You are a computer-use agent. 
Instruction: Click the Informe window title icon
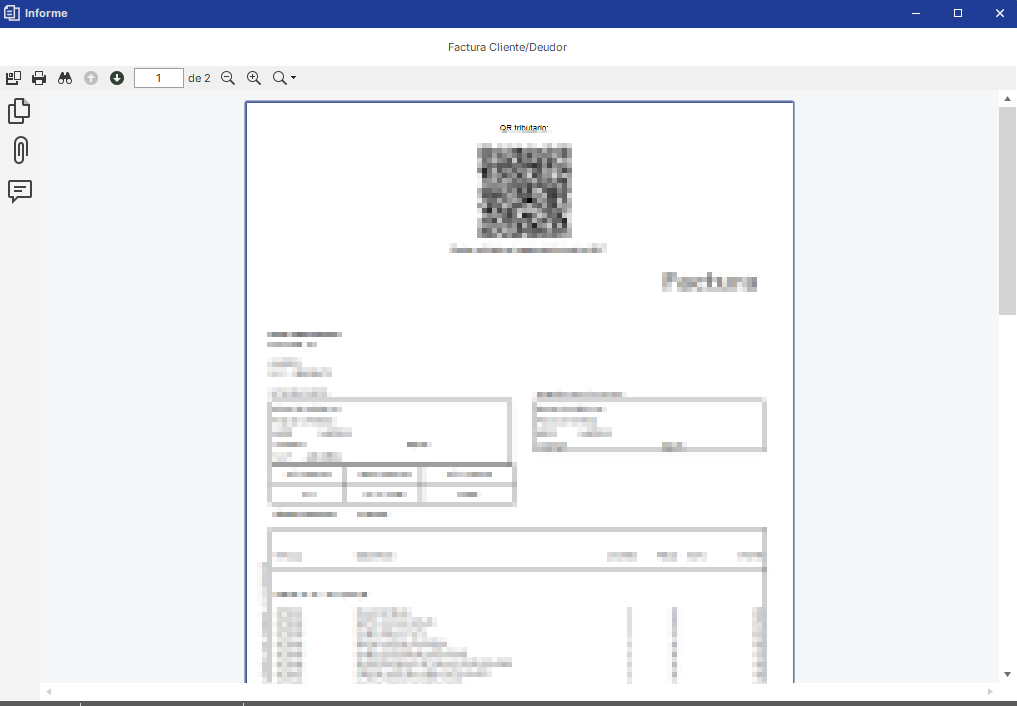click(x=12, y=13)
